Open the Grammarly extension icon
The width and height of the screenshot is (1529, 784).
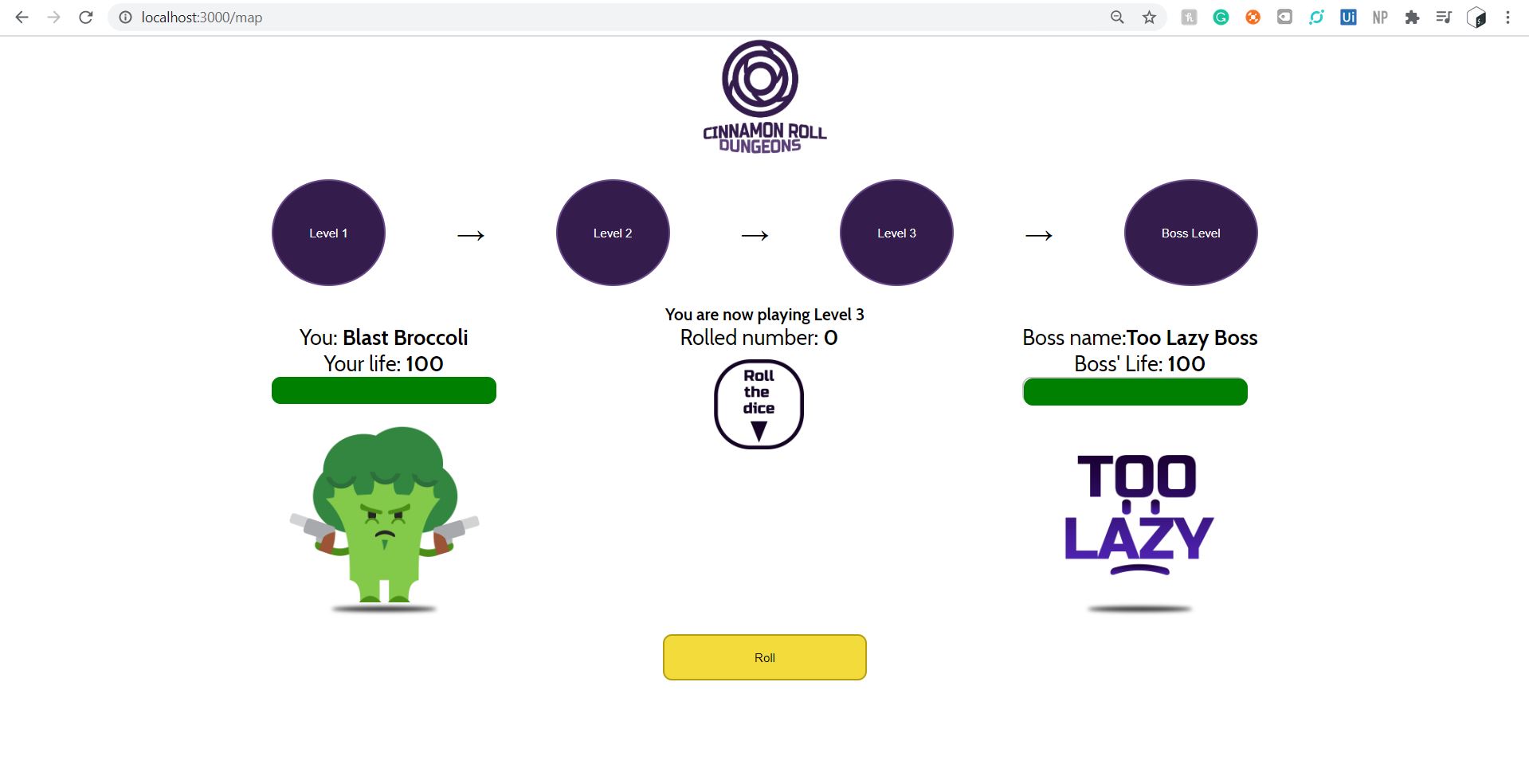point(1221,18)
